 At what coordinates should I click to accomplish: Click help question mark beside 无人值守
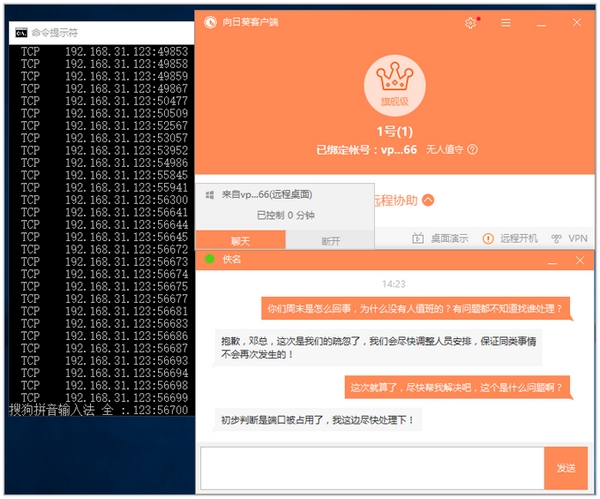(x=473, y=150)
